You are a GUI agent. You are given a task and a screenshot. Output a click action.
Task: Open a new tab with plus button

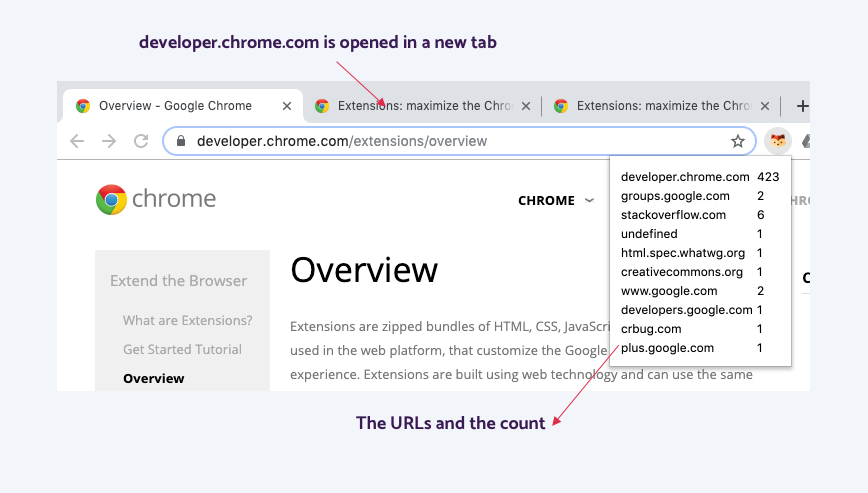pyautogui.click(x=802, y=106)
